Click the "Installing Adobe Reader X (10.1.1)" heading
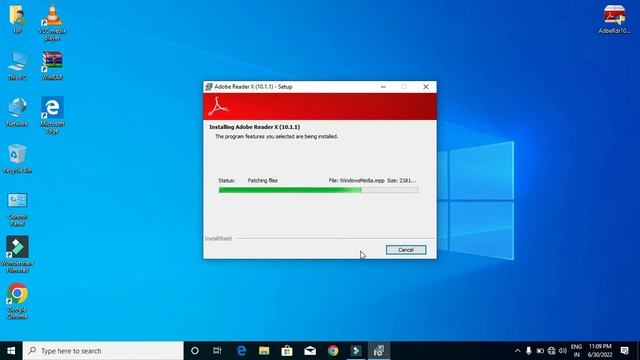 point(255,127)
